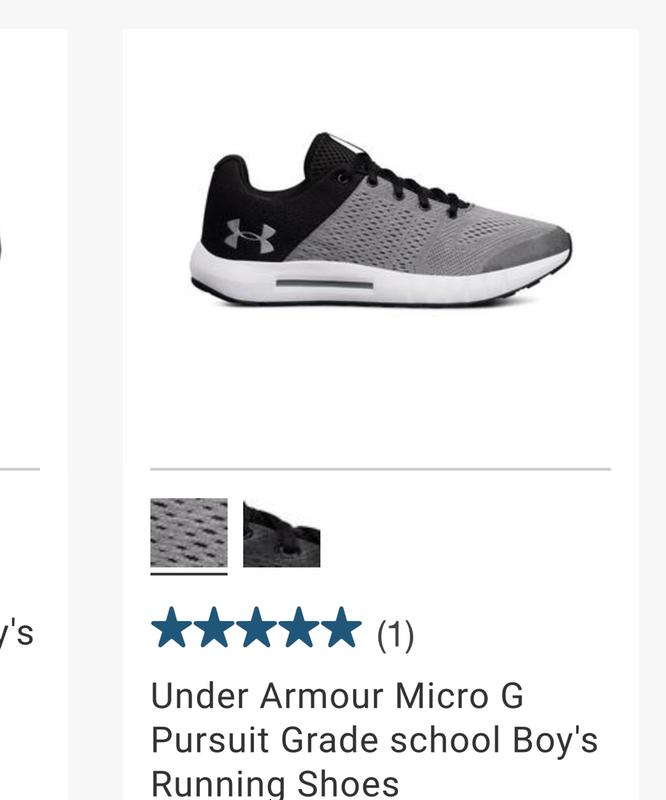Screen dimensions: 666x800
Task: Click the first rating star
Action: pyautogui.click(x=172, y=628)
